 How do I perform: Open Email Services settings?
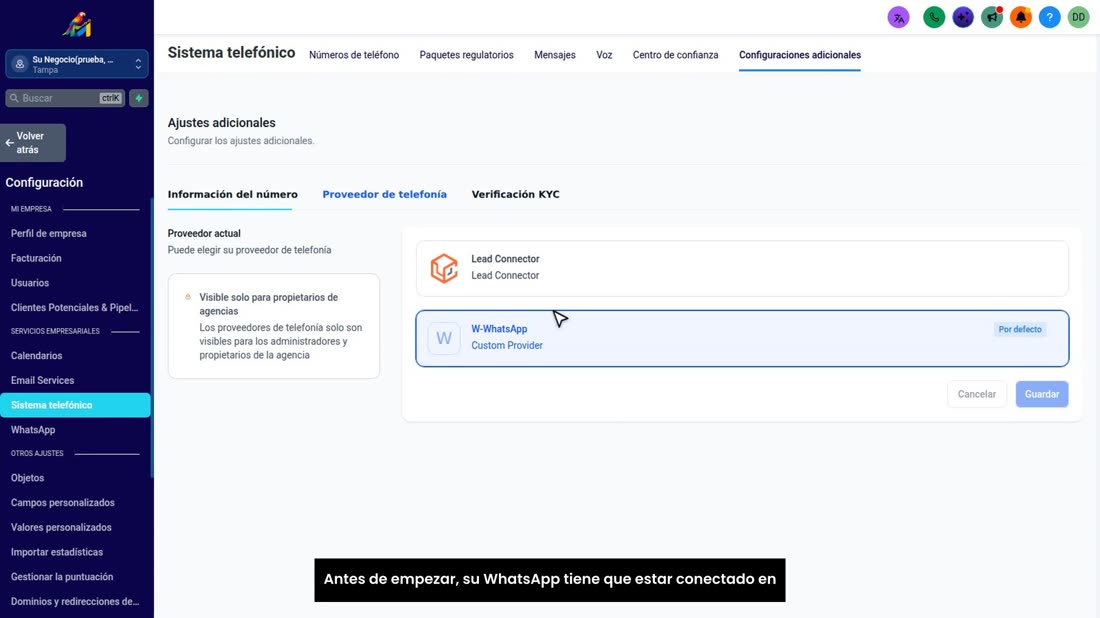(x=42, y=380)
